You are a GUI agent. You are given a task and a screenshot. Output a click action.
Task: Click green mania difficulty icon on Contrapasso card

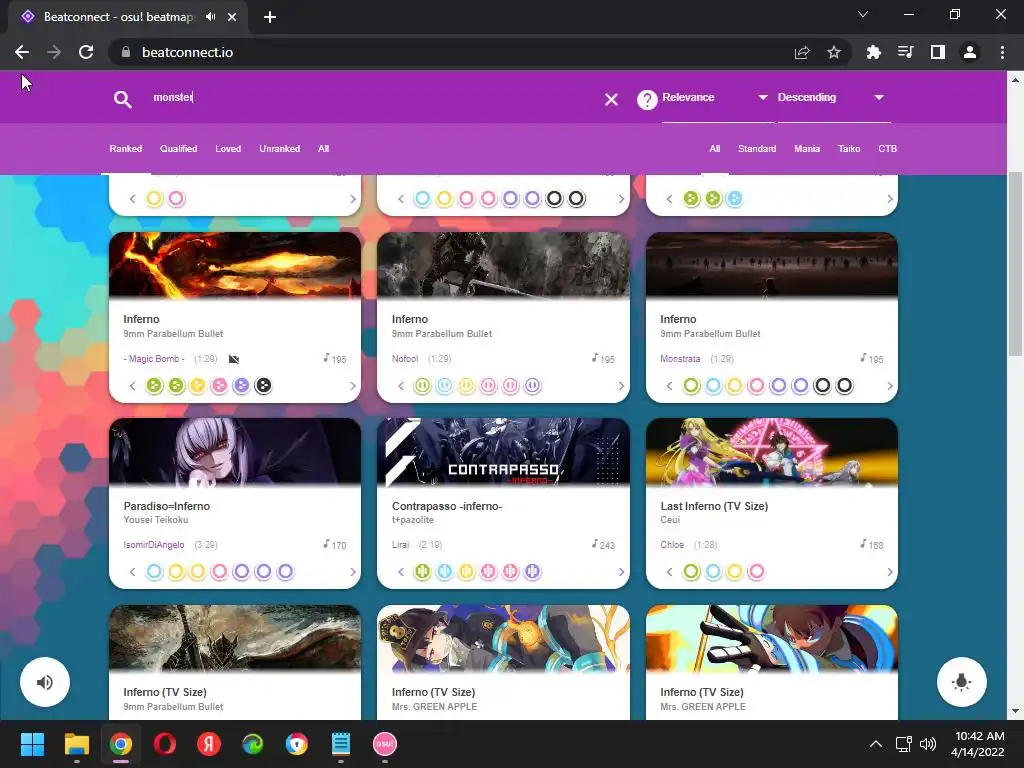pyautogui.click(x=423, y=572)
